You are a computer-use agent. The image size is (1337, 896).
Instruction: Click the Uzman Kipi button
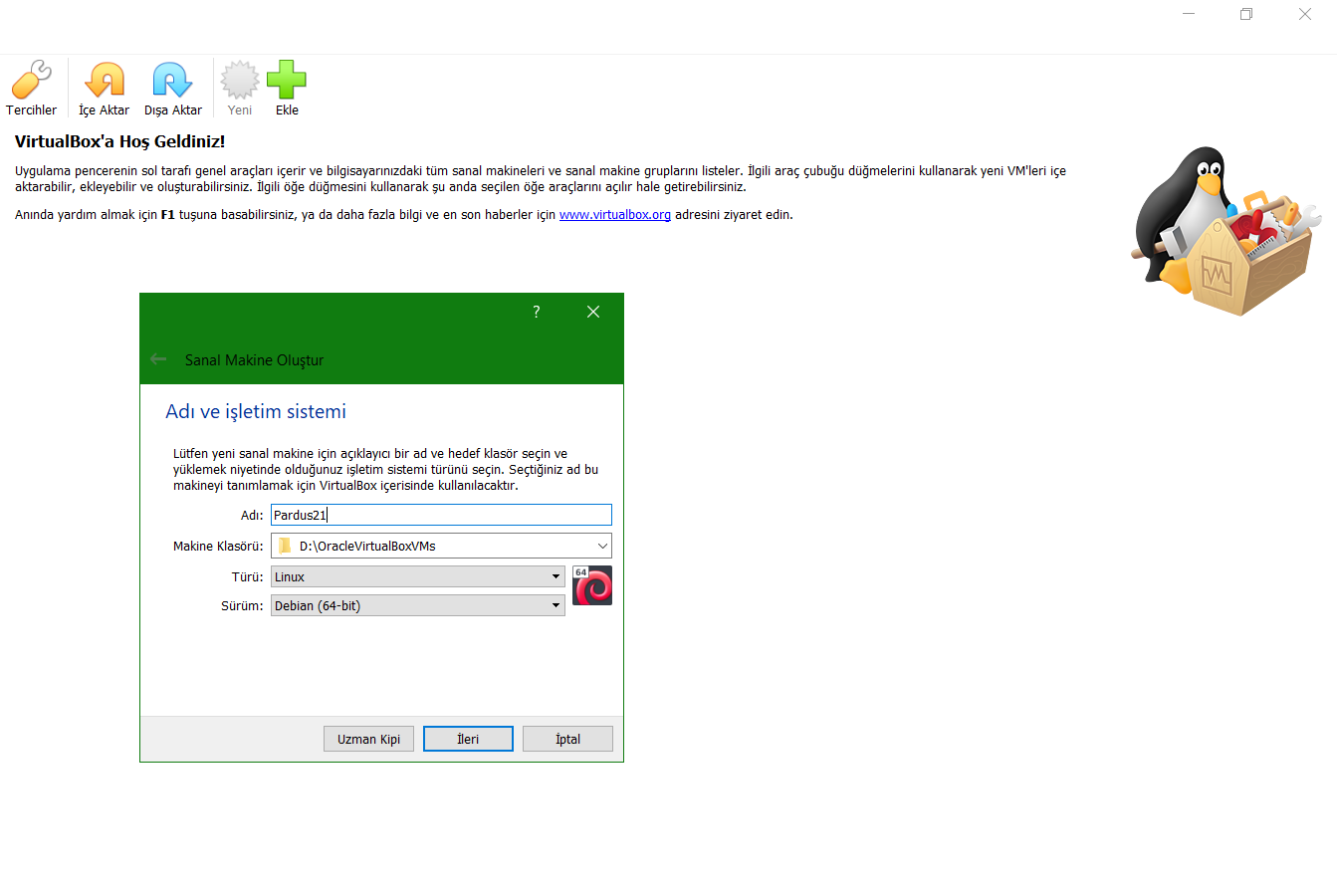click(368, 739)
